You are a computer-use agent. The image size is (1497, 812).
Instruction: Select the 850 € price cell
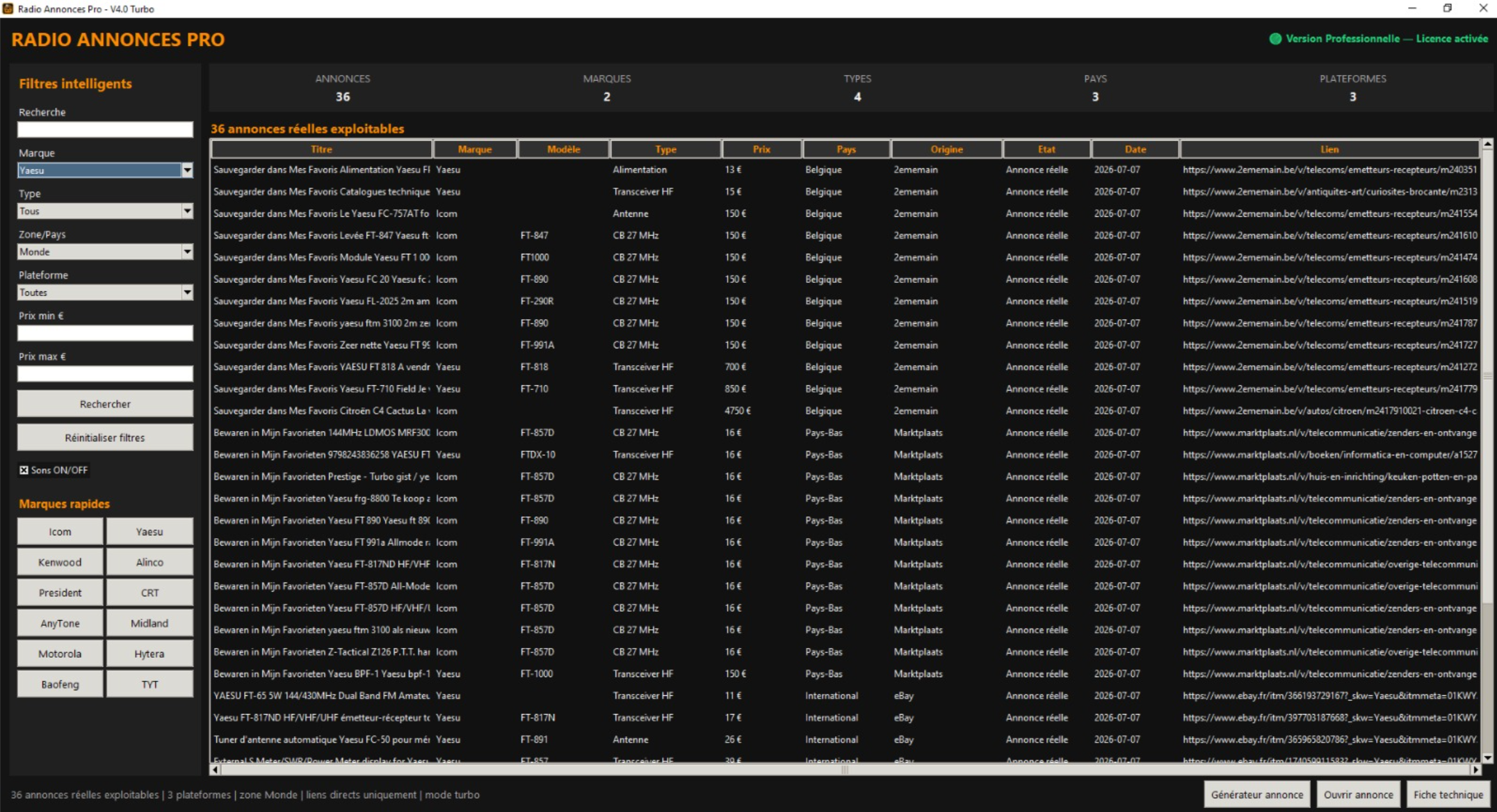point(735,389)
